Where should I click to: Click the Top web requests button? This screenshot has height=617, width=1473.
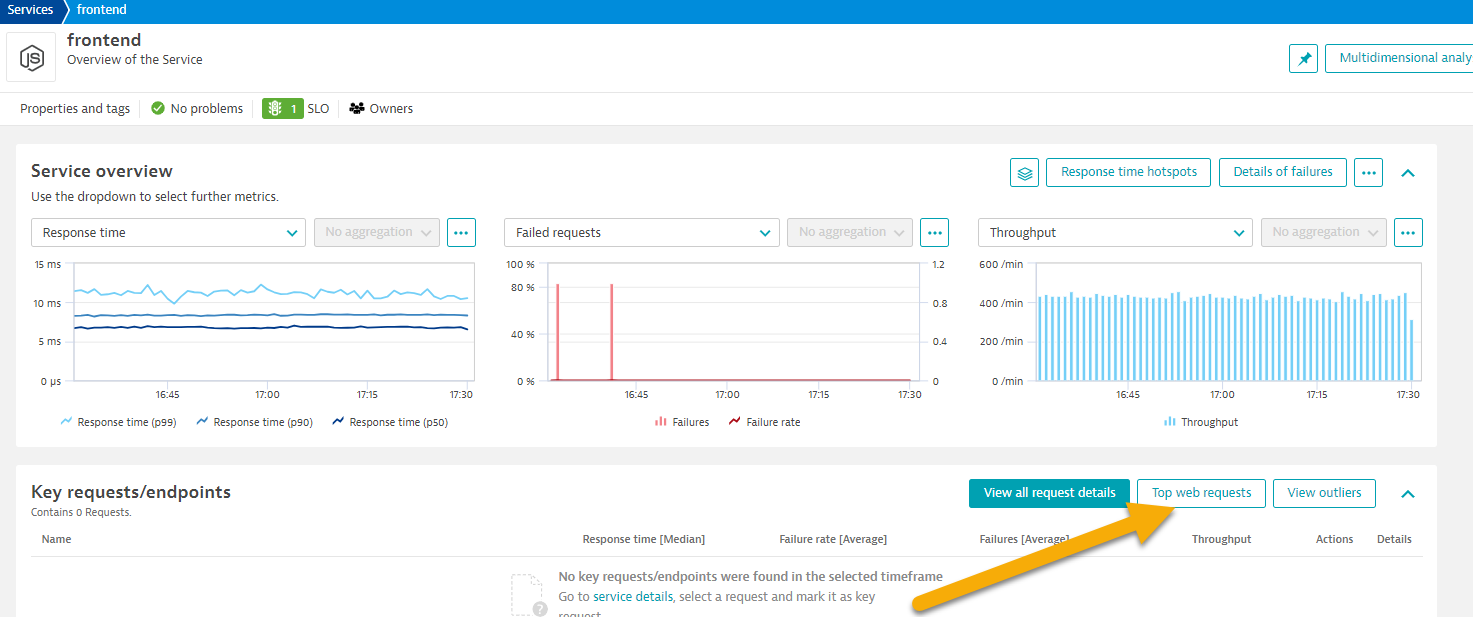(1201, 493)
